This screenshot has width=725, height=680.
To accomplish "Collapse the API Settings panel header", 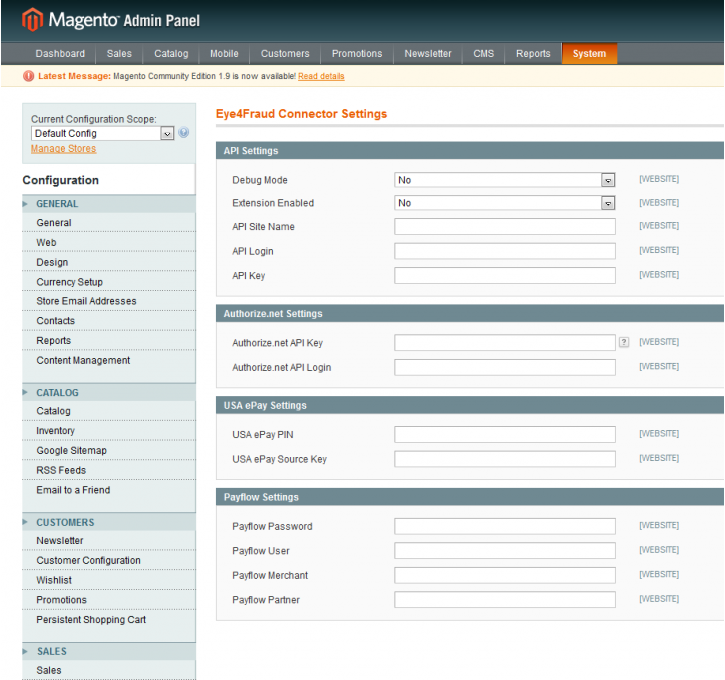I will pos(470,151).
